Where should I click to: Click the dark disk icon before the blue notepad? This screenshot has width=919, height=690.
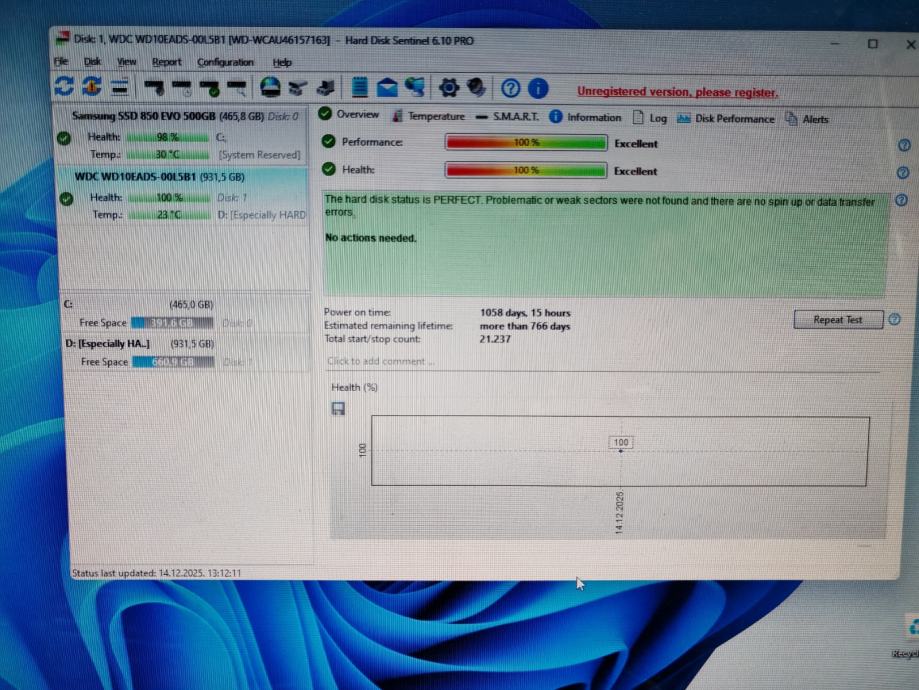pos(325,88)
